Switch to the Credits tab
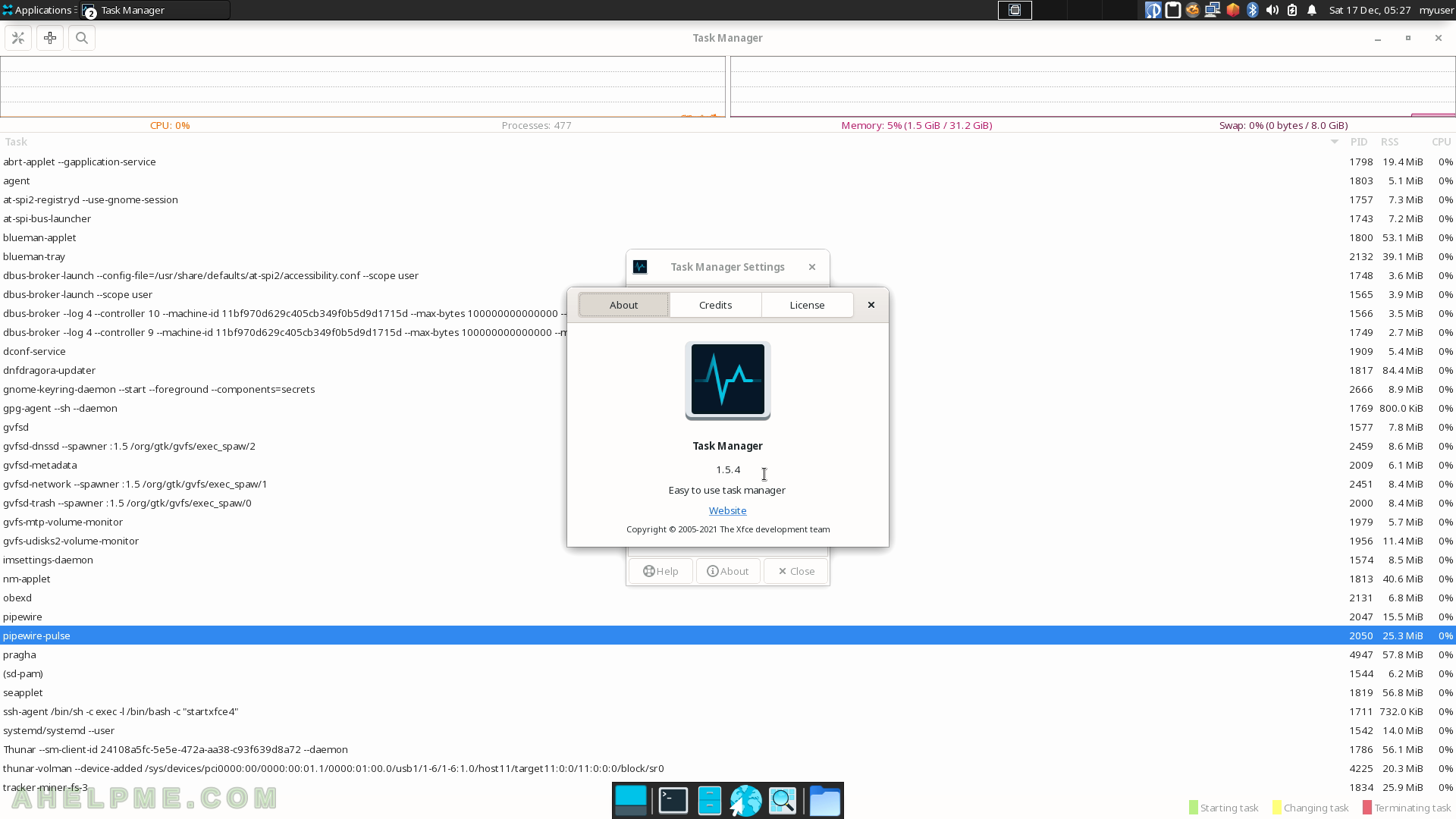This screenshot has height=819, width=1456. point(716,305)
